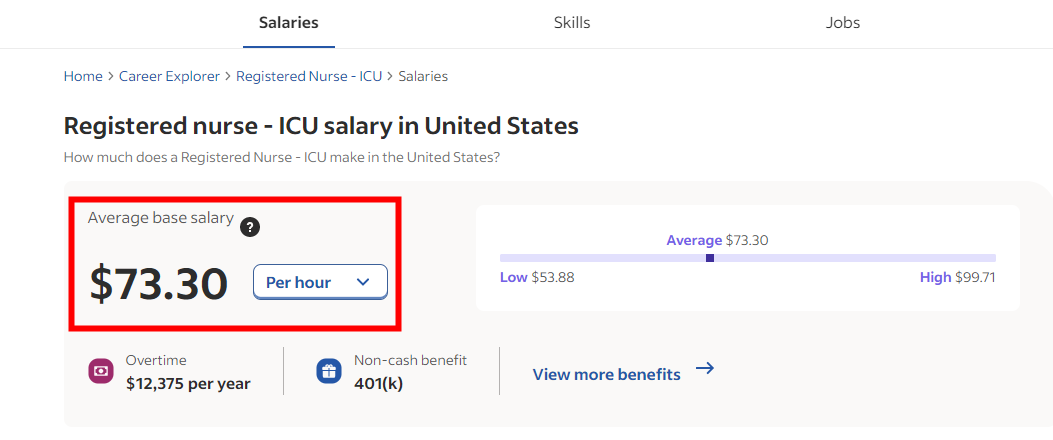Image resolution: width=1053 pixels, height=440 pixels.
Task: Open the Jobs tab
Action: tap(843, 23)
